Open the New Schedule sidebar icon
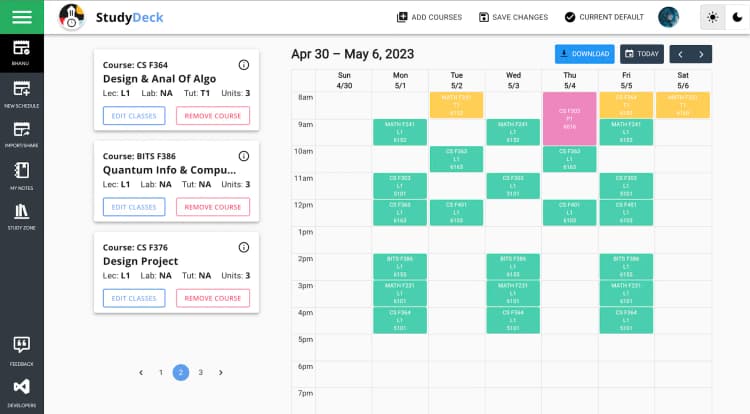Viewport: 750px width, 414px height. (x=21, y=93)
